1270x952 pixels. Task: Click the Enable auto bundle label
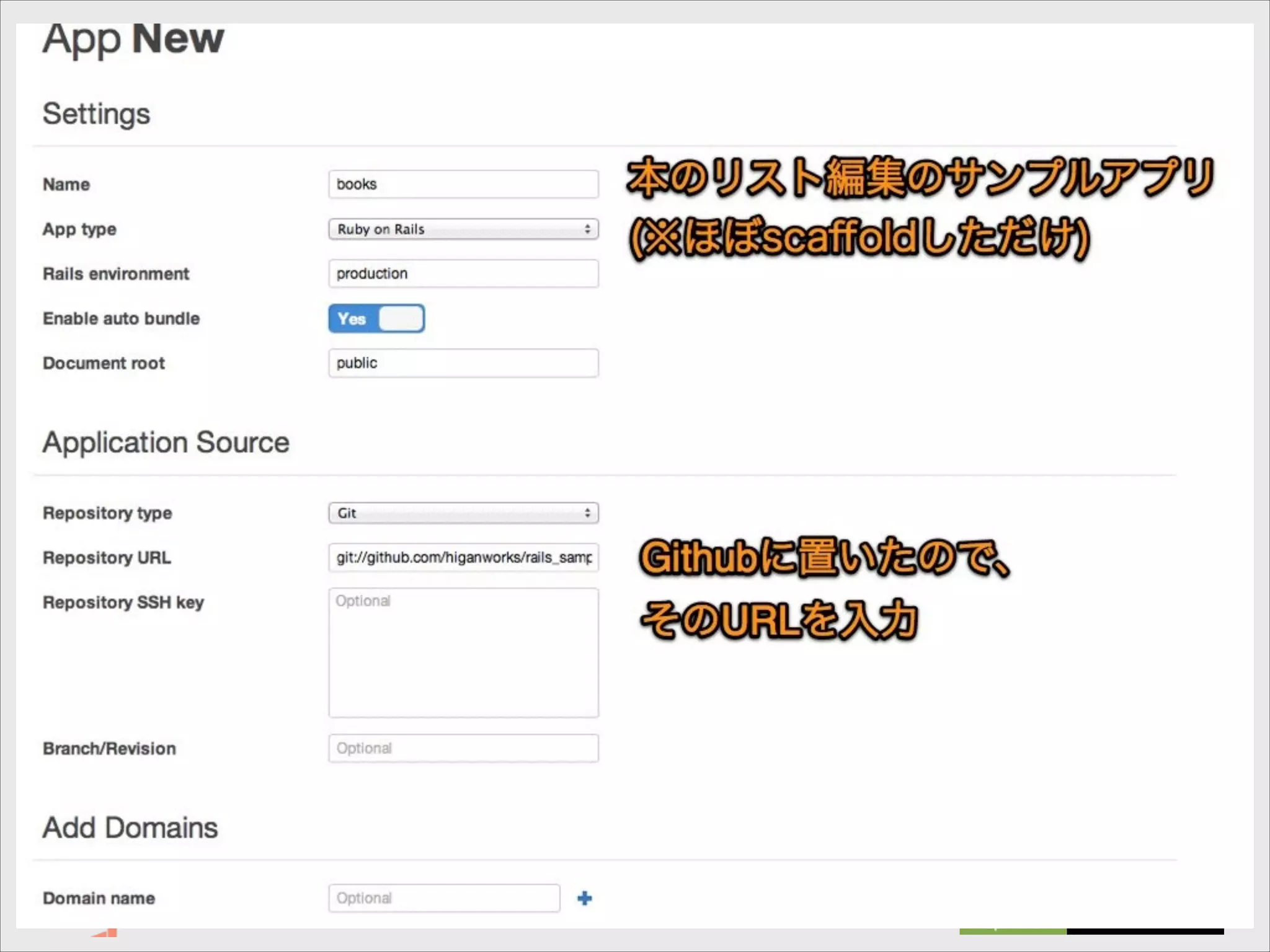(121, 319)
